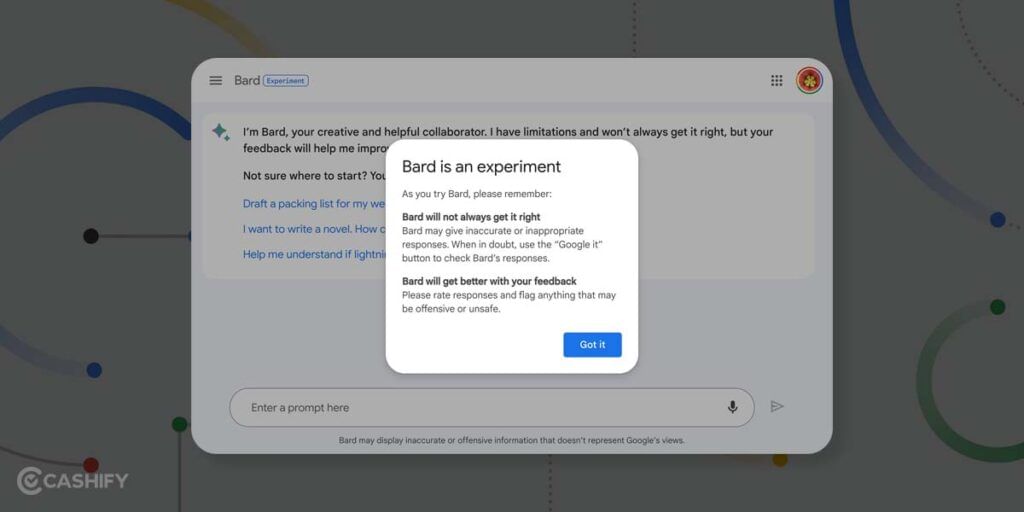This screenshot has width=1024, height=512.
Task: Click the disclaimer text below the prompt box
Action: [x=511, y=441]
